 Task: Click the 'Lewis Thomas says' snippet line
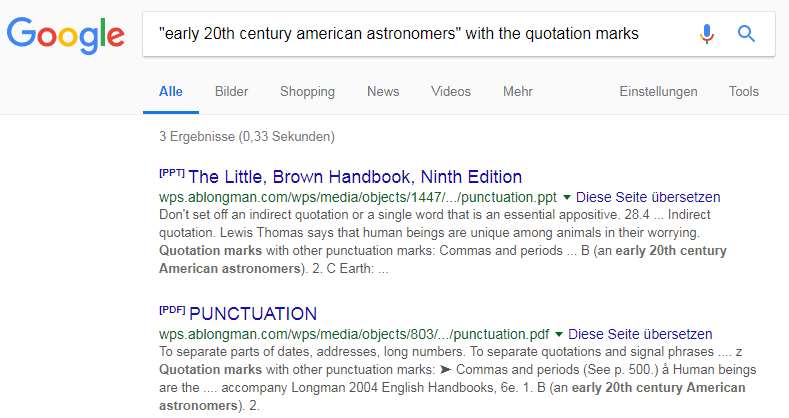point(429,233)
